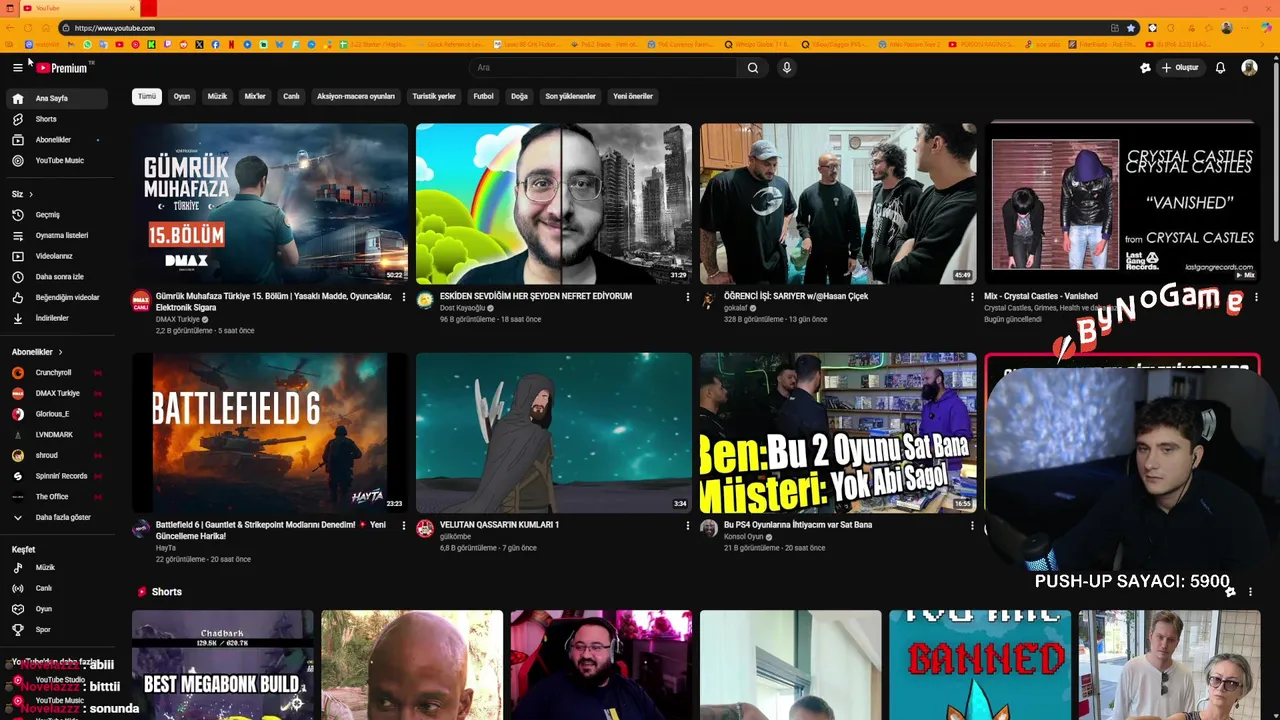1280x720 pixels.
Task: Open Crystal Castles Vanished mix thumbnail
Action: (1122, 204)
